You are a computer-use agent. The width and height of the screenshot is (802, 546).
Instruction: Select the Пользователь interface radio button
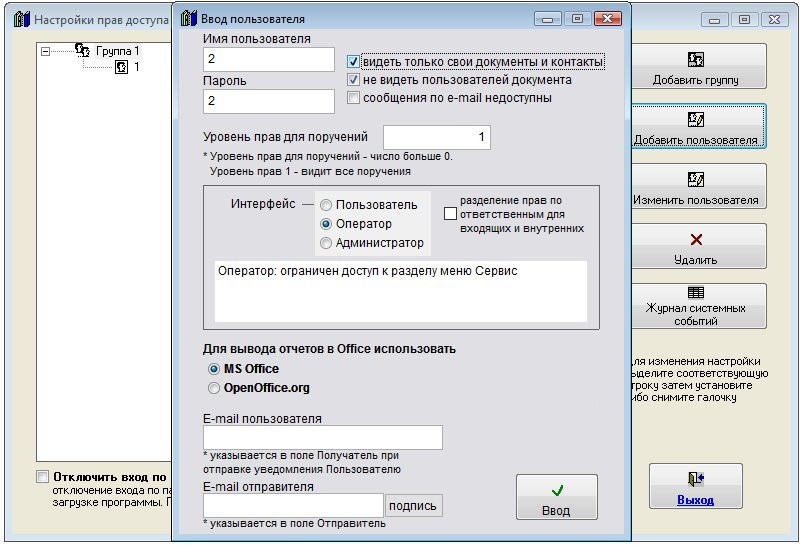pos(326,205)
